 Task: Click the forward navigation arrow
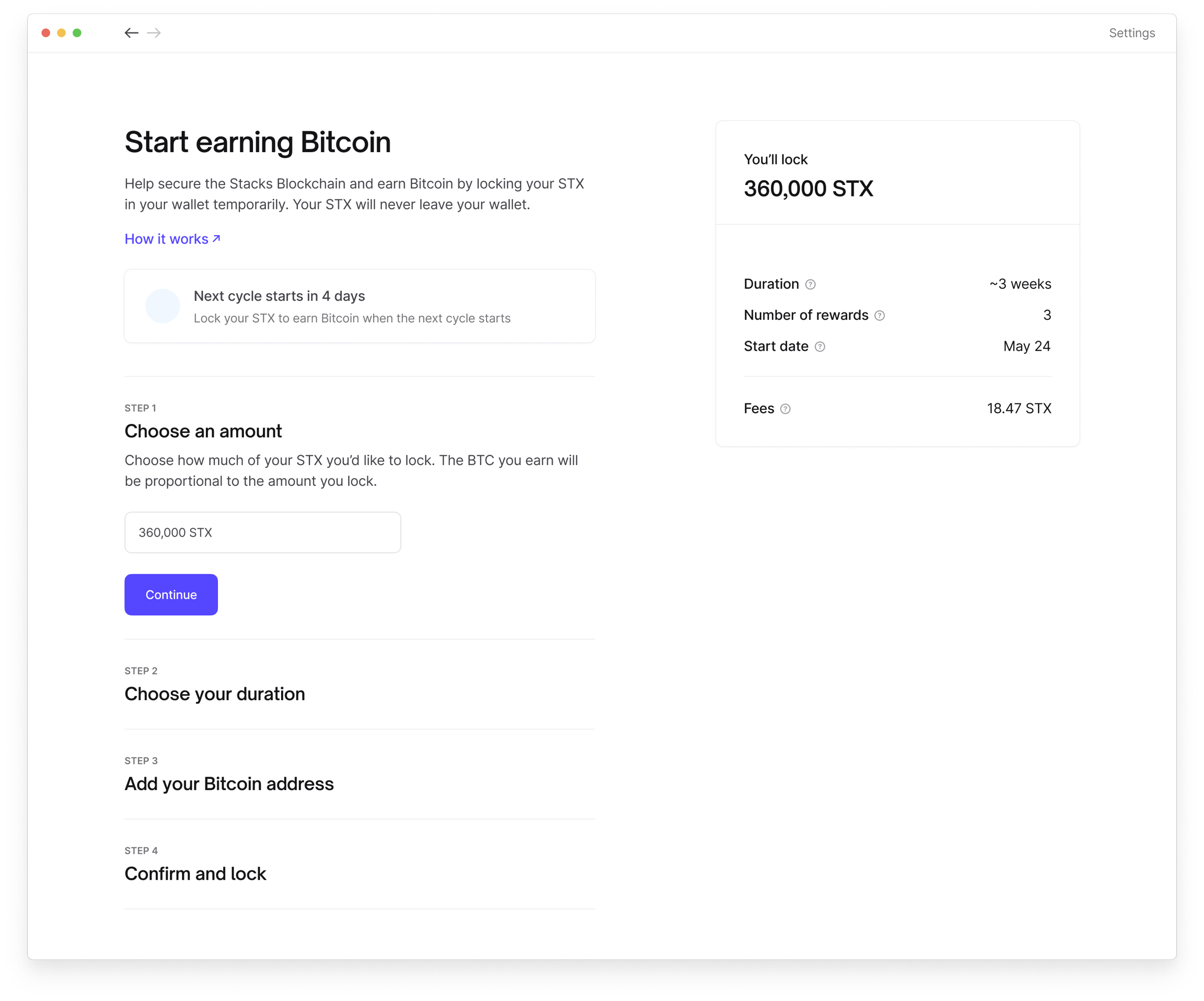154,33
